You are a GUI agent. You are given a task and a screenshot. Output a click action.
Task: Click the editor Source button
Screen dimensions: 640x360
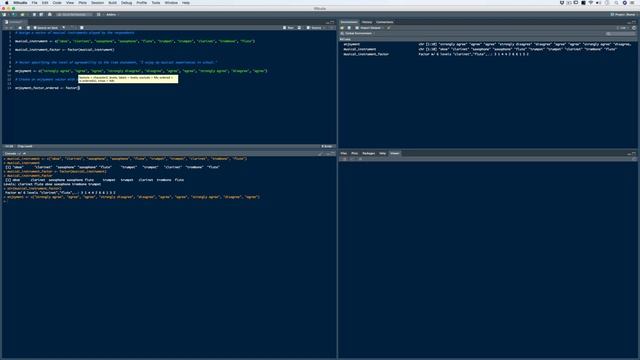314,28
